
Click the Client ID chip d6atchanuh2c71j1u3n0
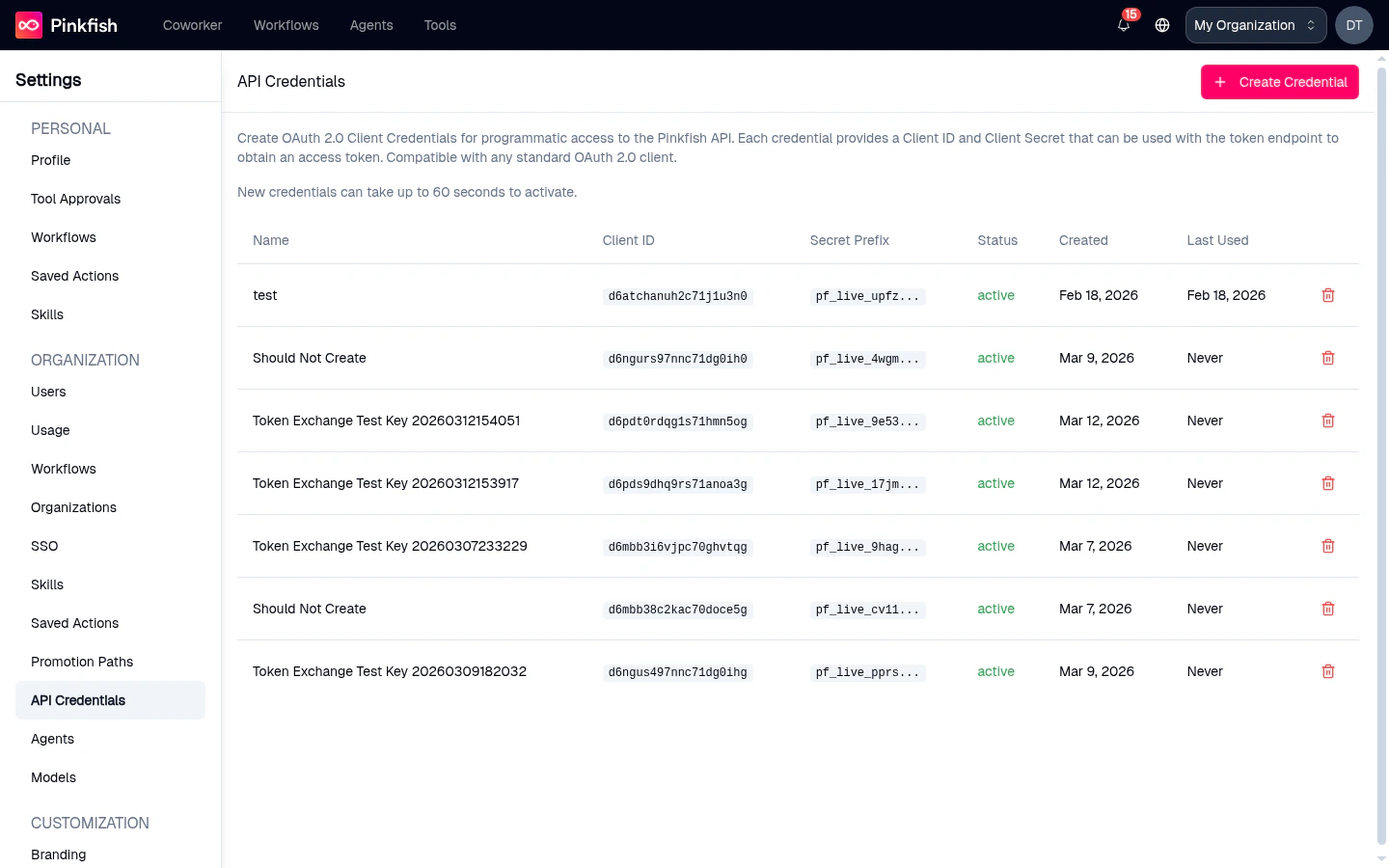click(x=676, y=295)
